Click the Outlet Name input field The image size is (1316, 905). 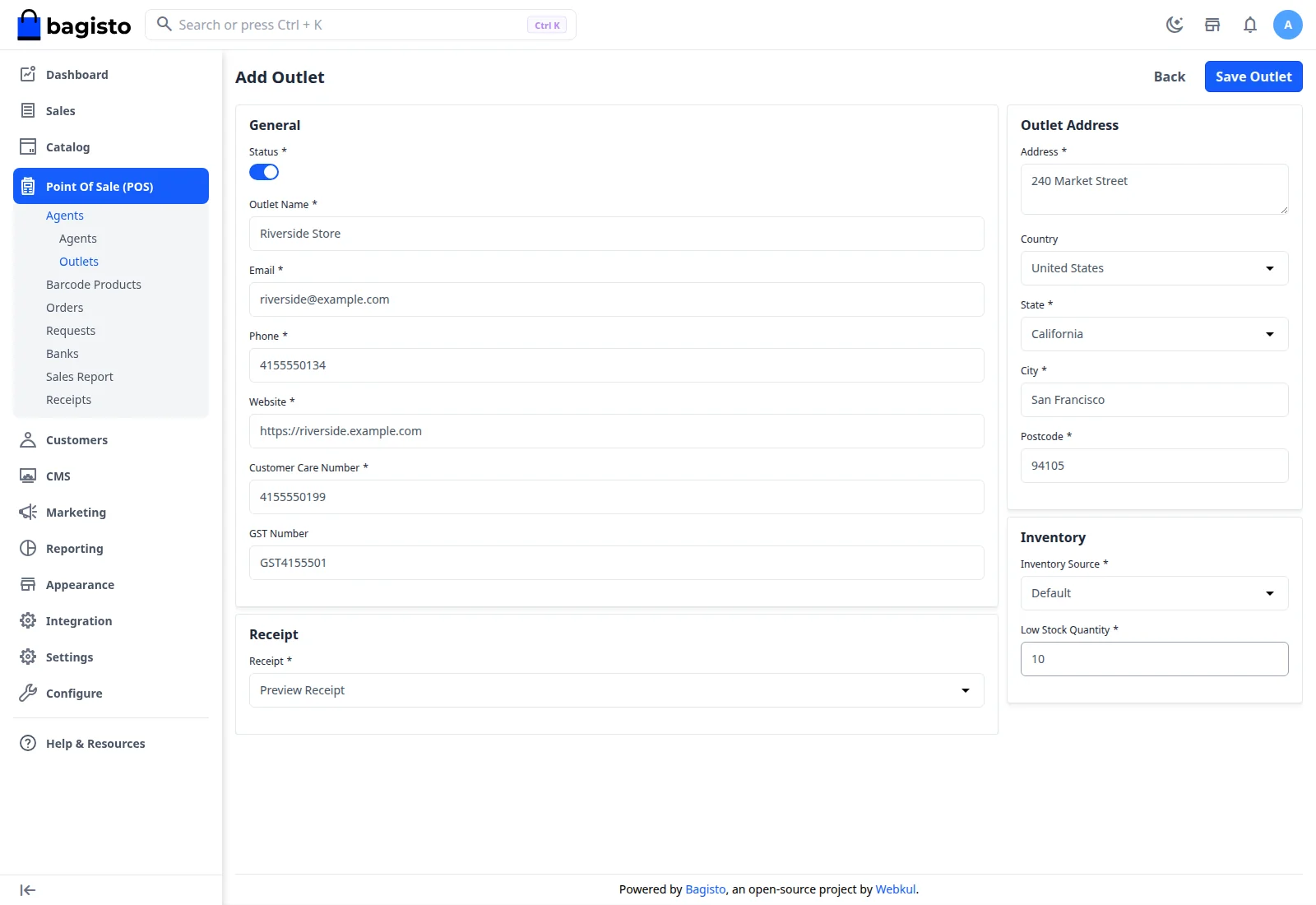click(x=617, y=234)
